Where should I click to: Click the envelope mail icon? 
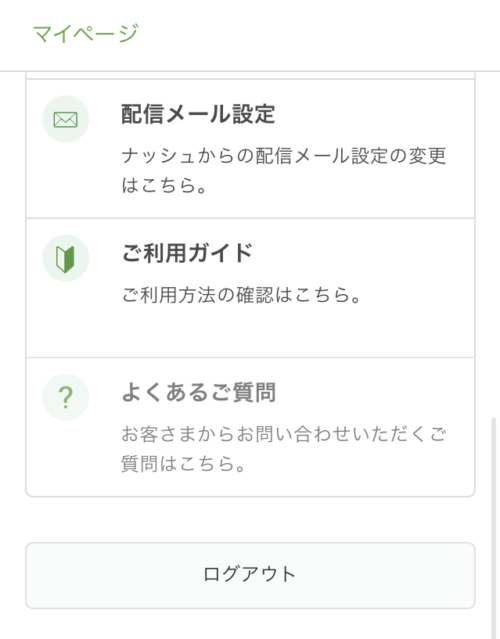[x=66, y=119]
